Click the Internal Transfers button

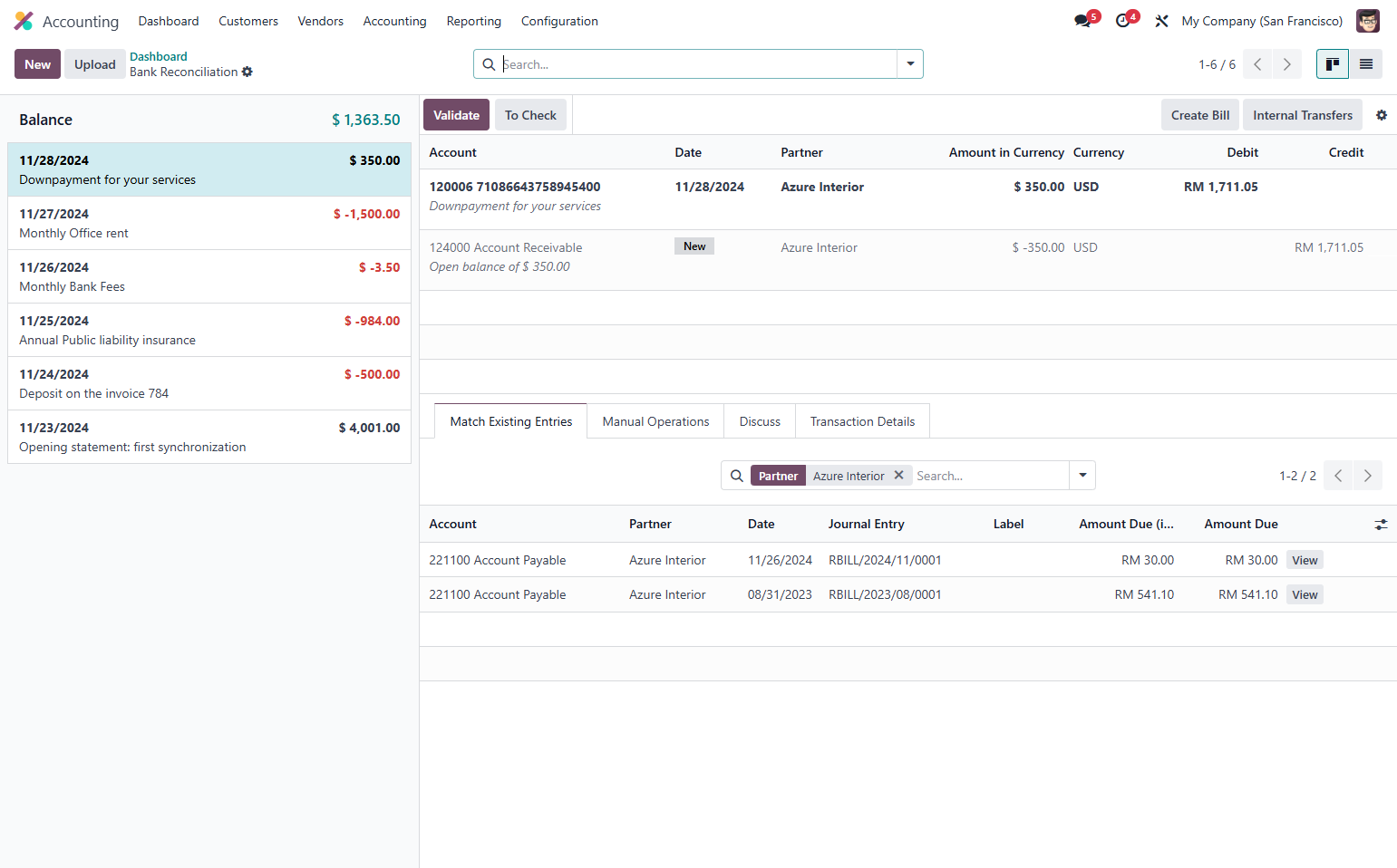1302,115
